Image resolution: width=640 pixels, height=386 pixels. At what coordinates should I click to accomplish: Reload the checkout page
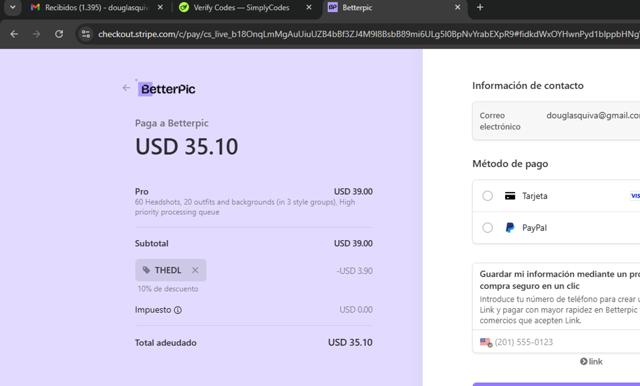point(59,34)
